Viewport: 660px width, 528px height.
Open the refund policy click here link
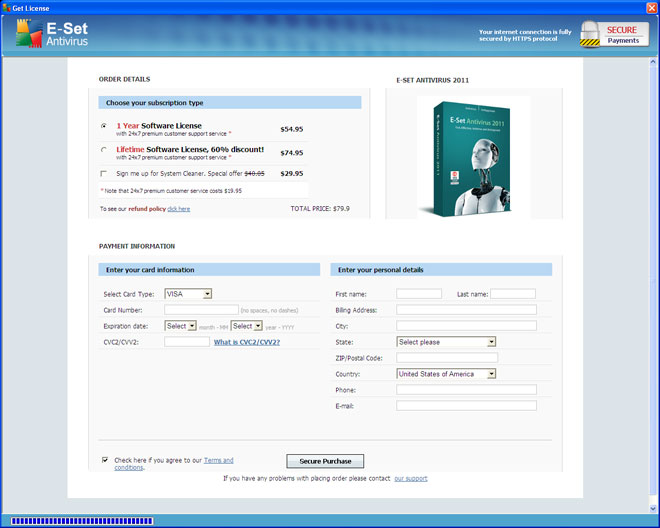click(179, 209)
